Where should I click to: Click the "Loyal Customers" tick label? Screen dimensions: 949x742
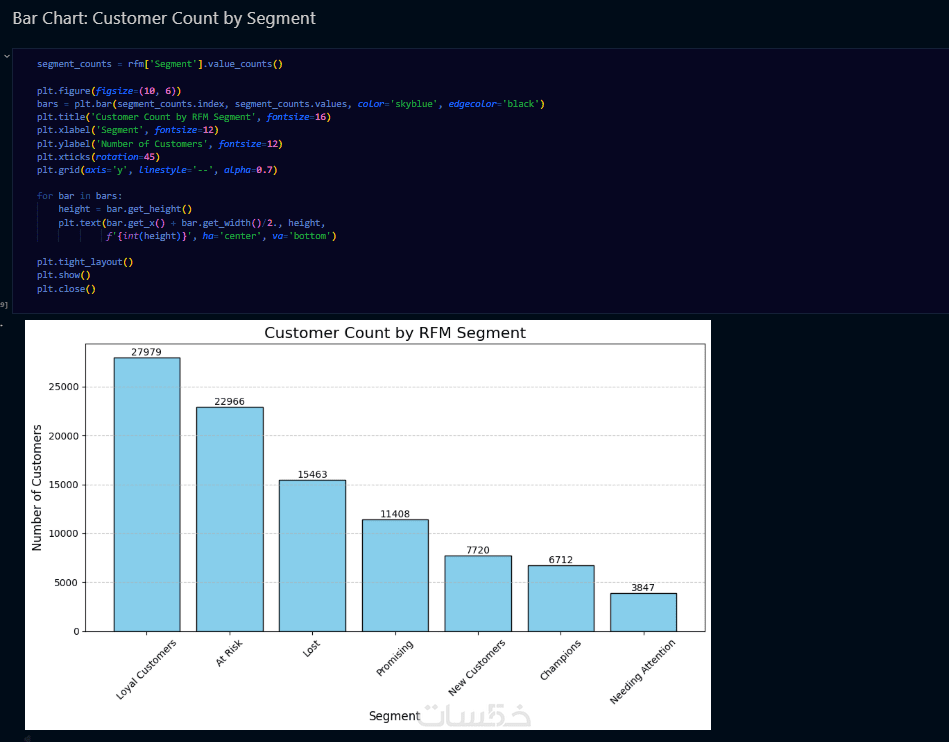click(146, 670)
